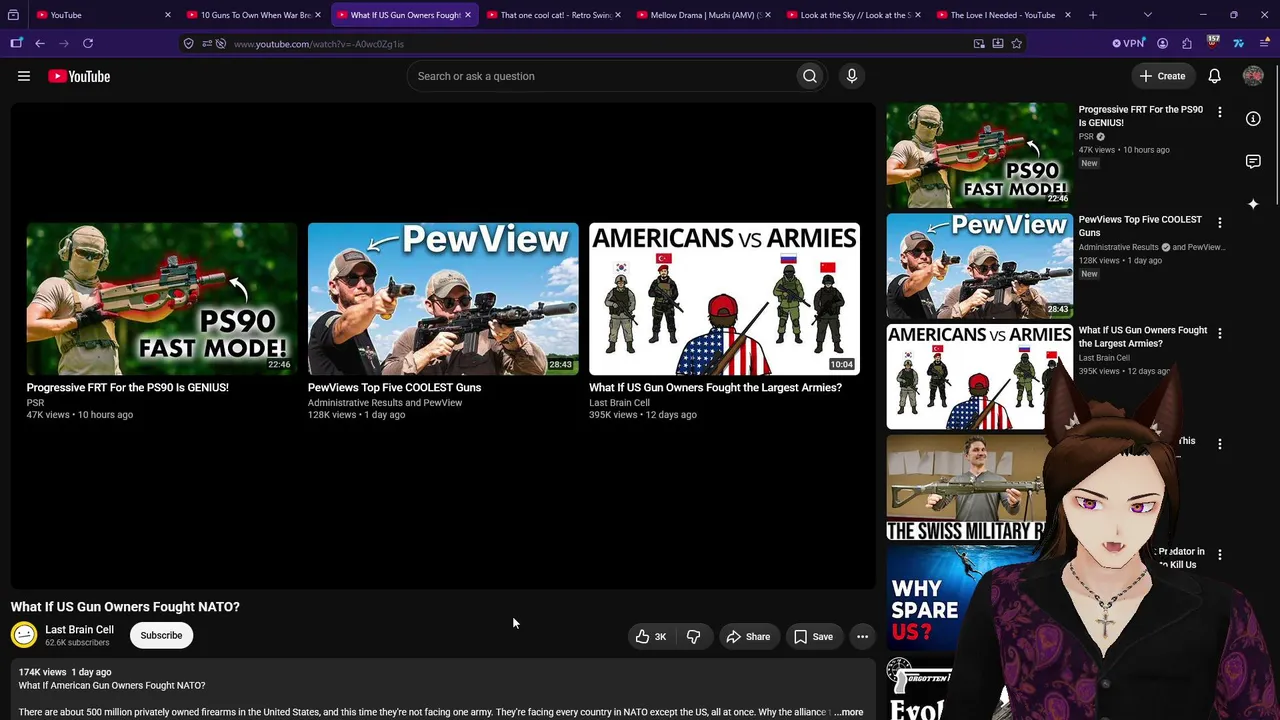Like the video with thumbs up
Screen dimensions: 1280x720
[651, 636]
